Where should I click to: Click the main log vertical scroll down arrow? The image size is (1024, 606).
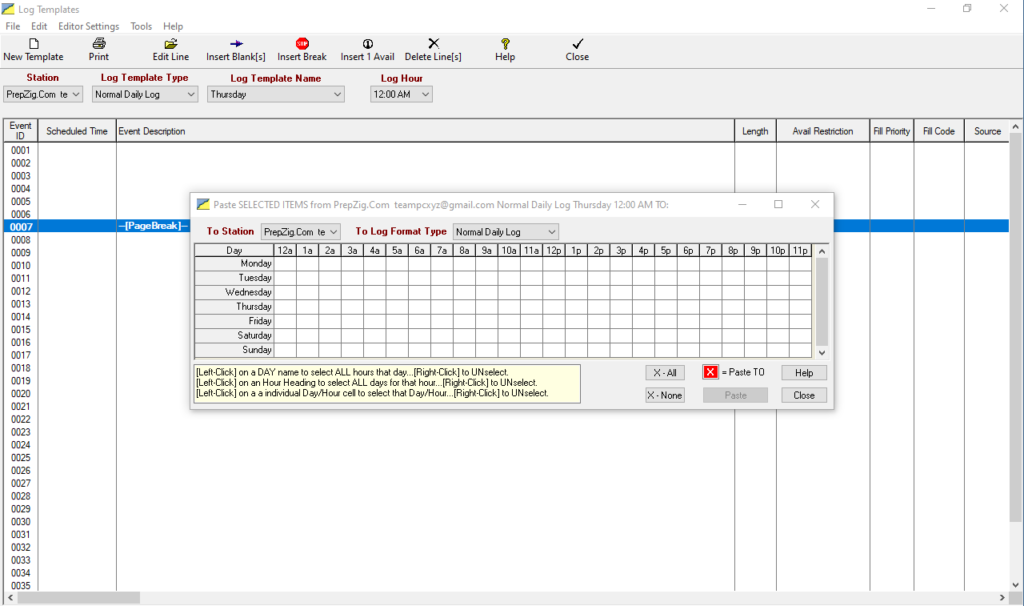pyautogui.click(x=1016, y=585)
